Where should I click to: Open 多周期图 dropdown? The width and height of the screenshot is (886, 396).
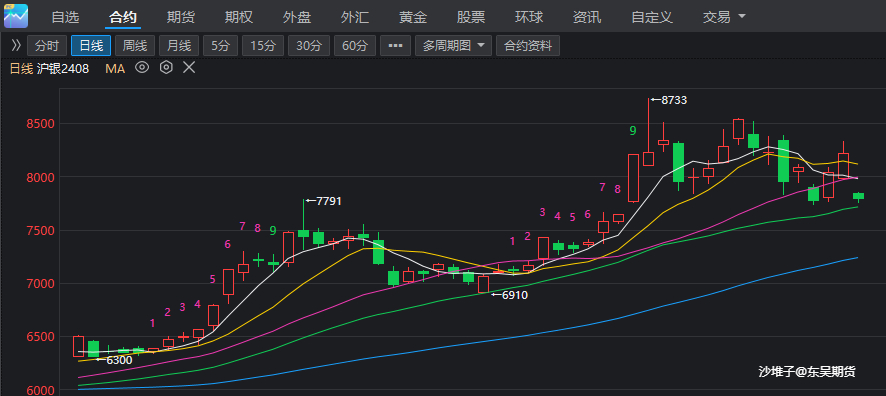click(454, 46)
